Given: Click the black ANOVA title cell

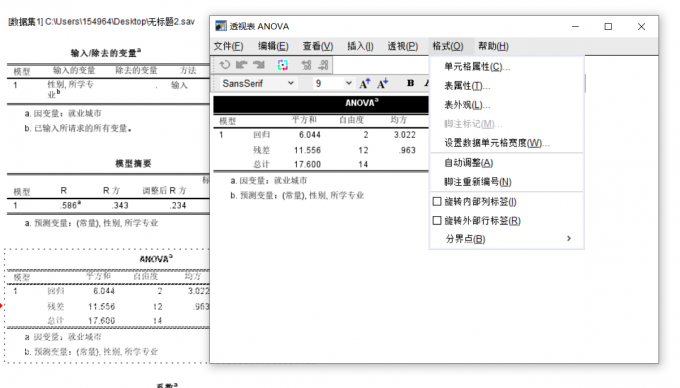Looking at the screenshot, I should tap(321, 104).
